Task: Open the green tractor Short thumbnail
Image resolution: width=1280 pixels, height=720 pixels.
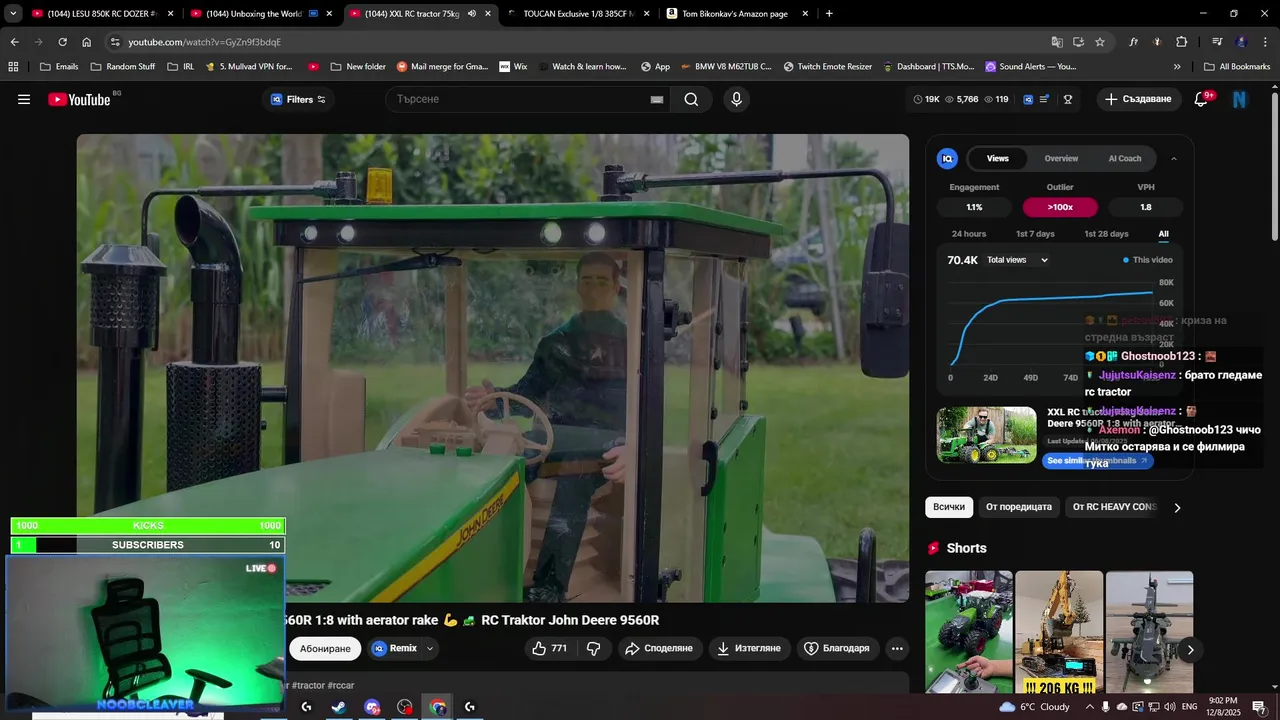Action: [x=969, y=632]
